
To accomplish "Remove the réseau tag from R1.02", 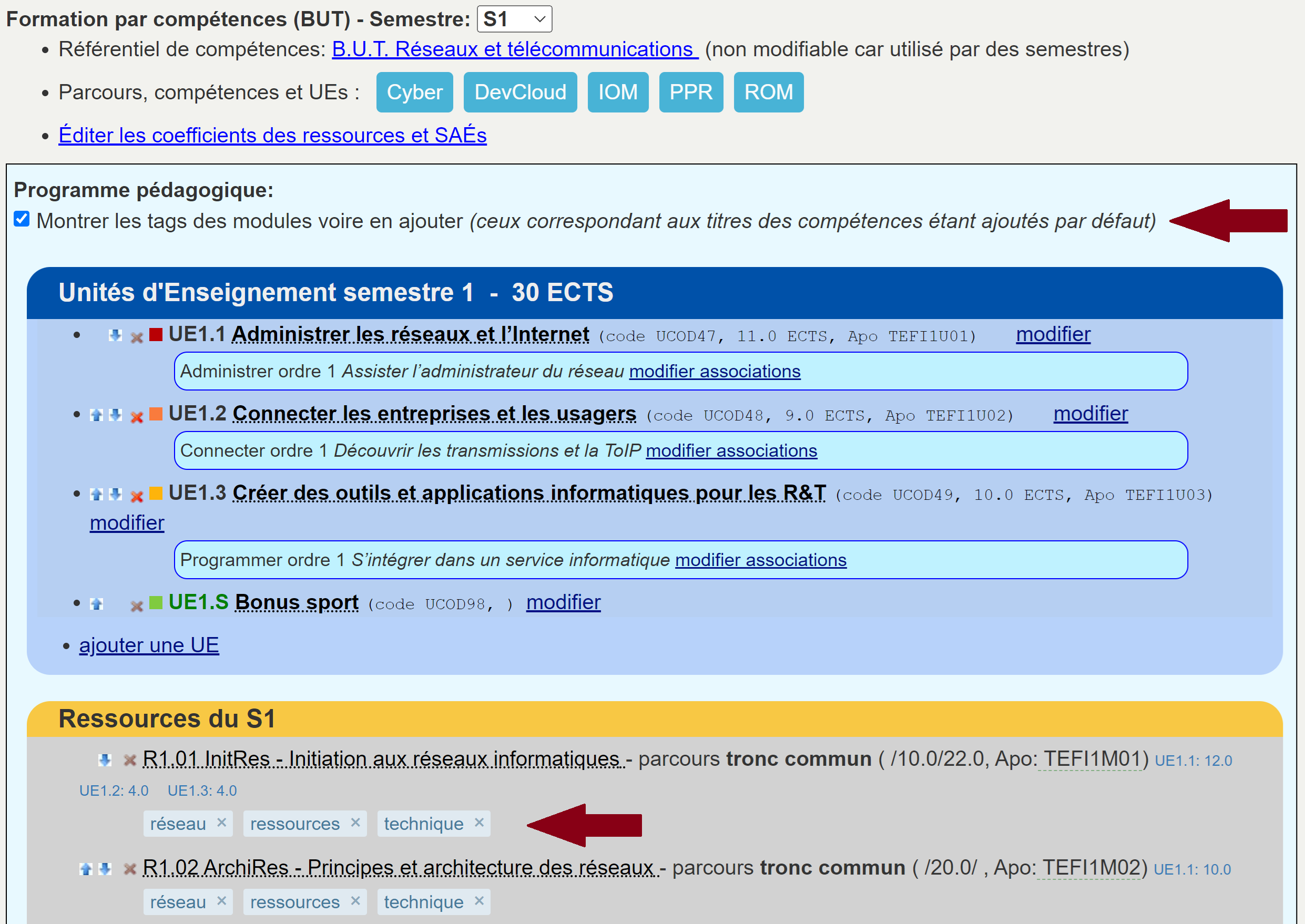I will click(221, 901).
